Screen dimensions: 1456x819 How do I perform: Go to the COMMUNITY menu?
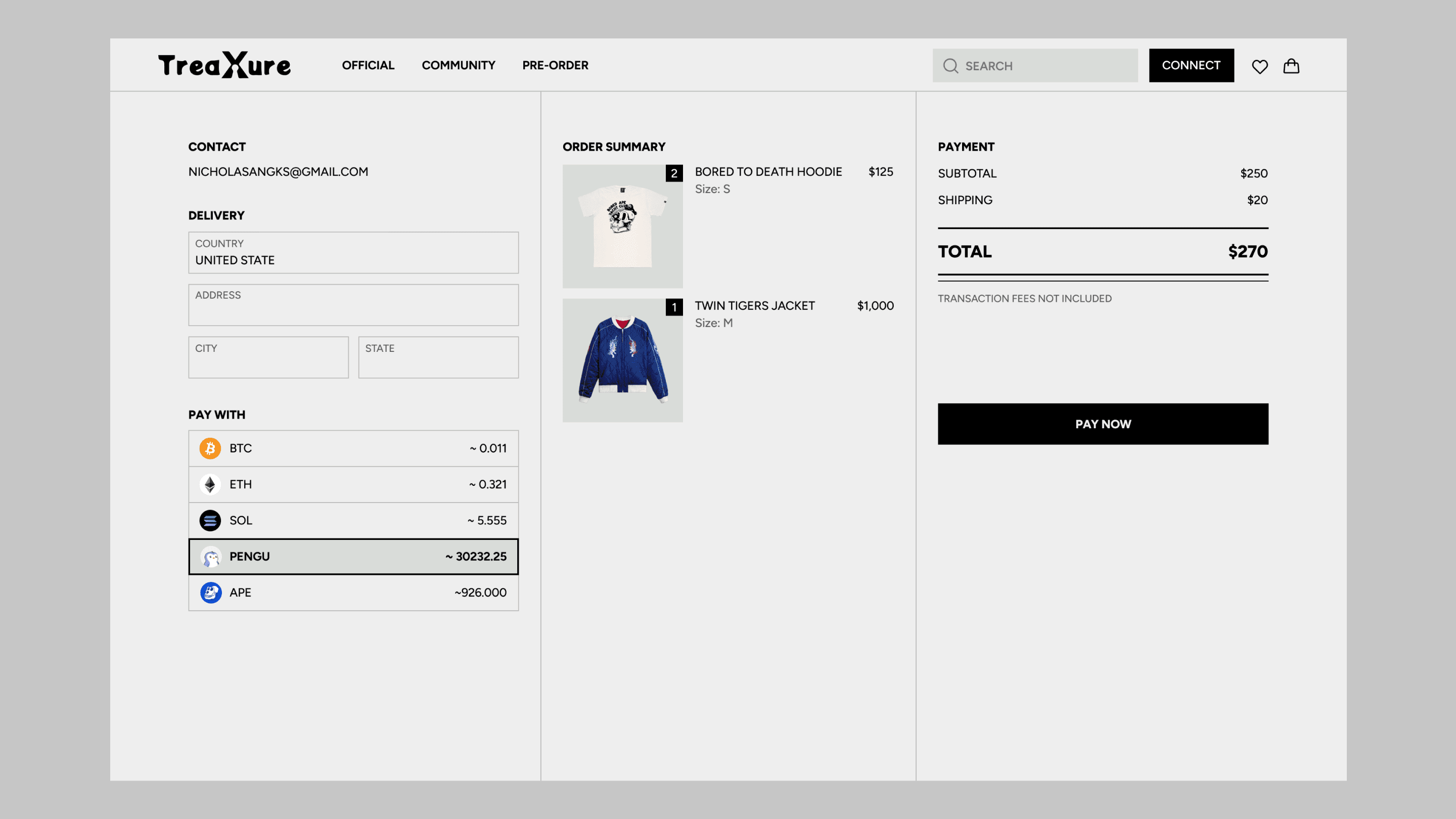pos(458,66)
